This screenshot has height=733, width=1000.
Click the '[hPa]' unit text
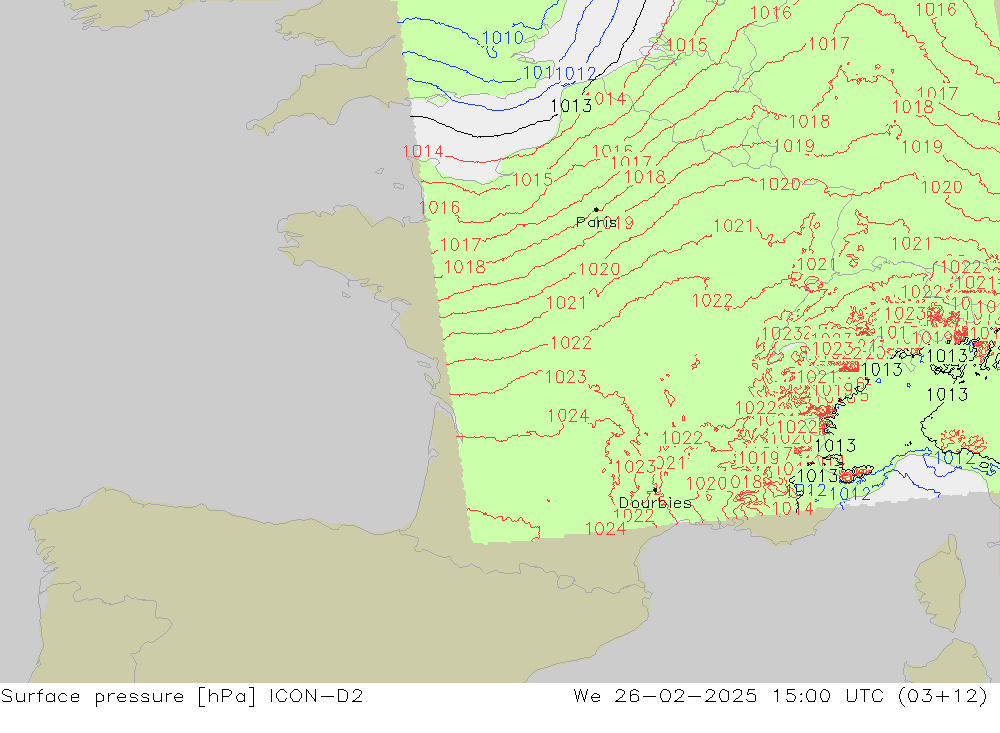pyautogui.click(x=229, y=696)
